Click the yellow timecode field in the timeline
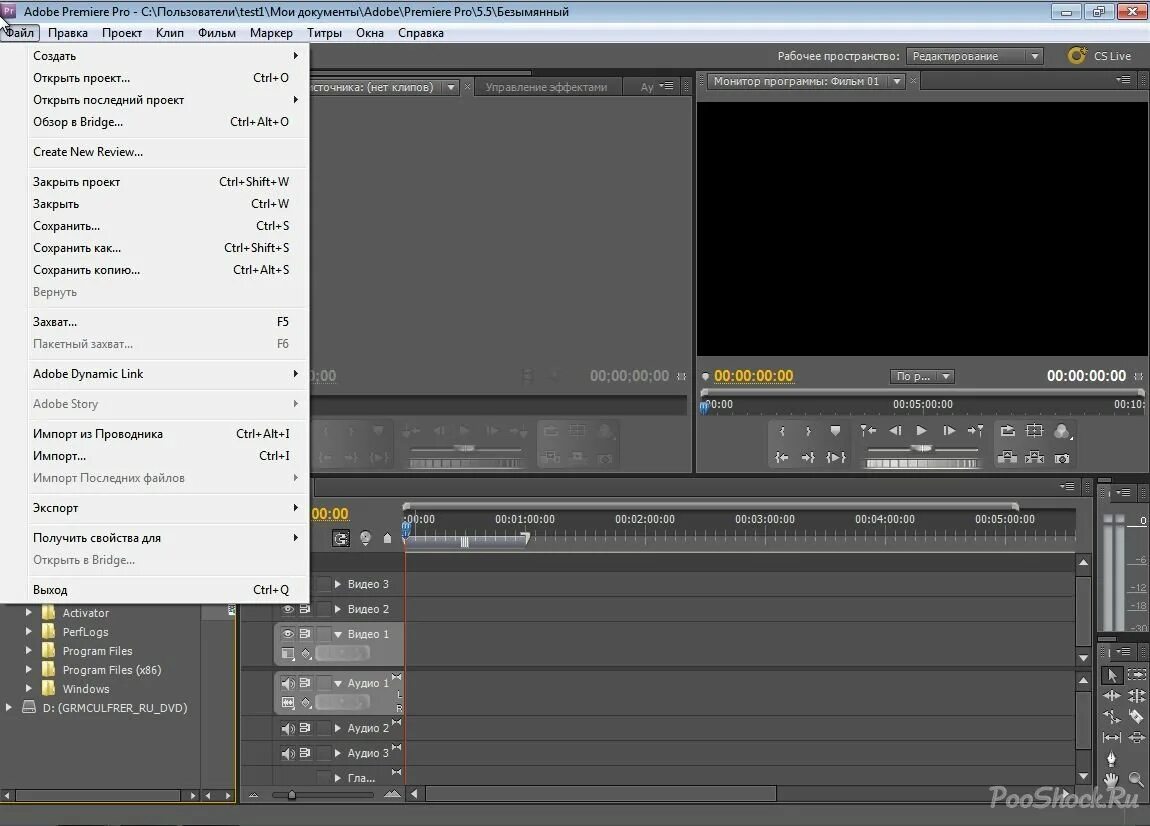The width and height of the screenshot is (1150, 826). (330, 513)
